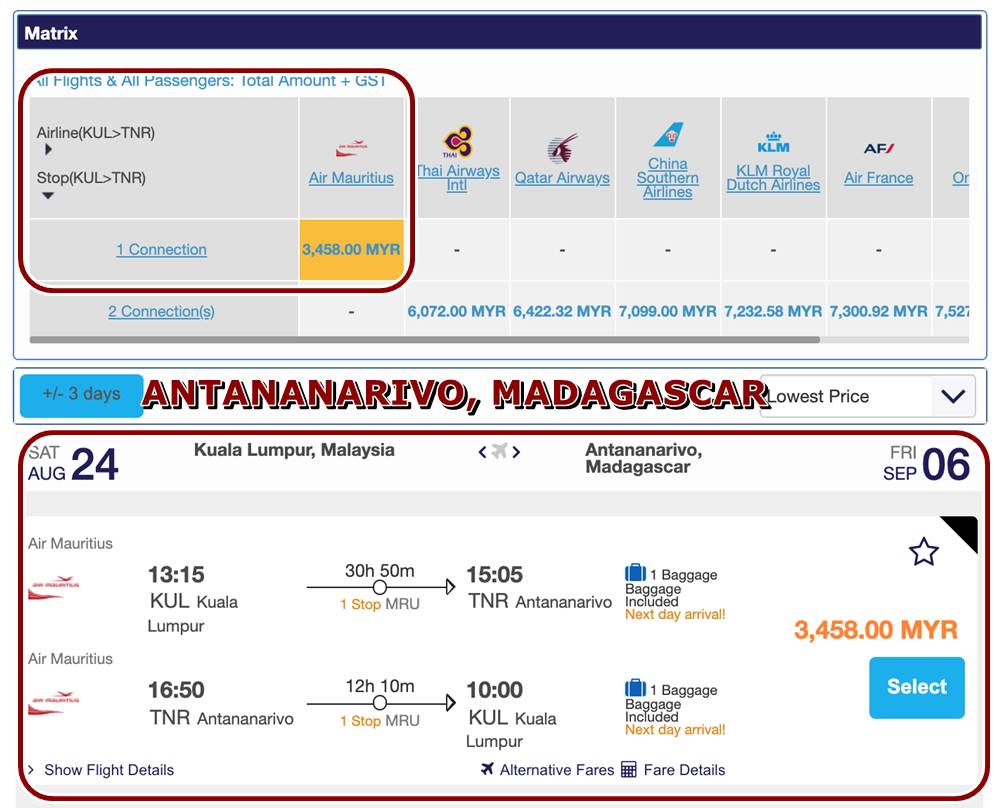The width and height of the screenshot is (1000, 808).
Task: Click the Kuala Lumpur, Malaysia origin heading
Action: [294, 450]
